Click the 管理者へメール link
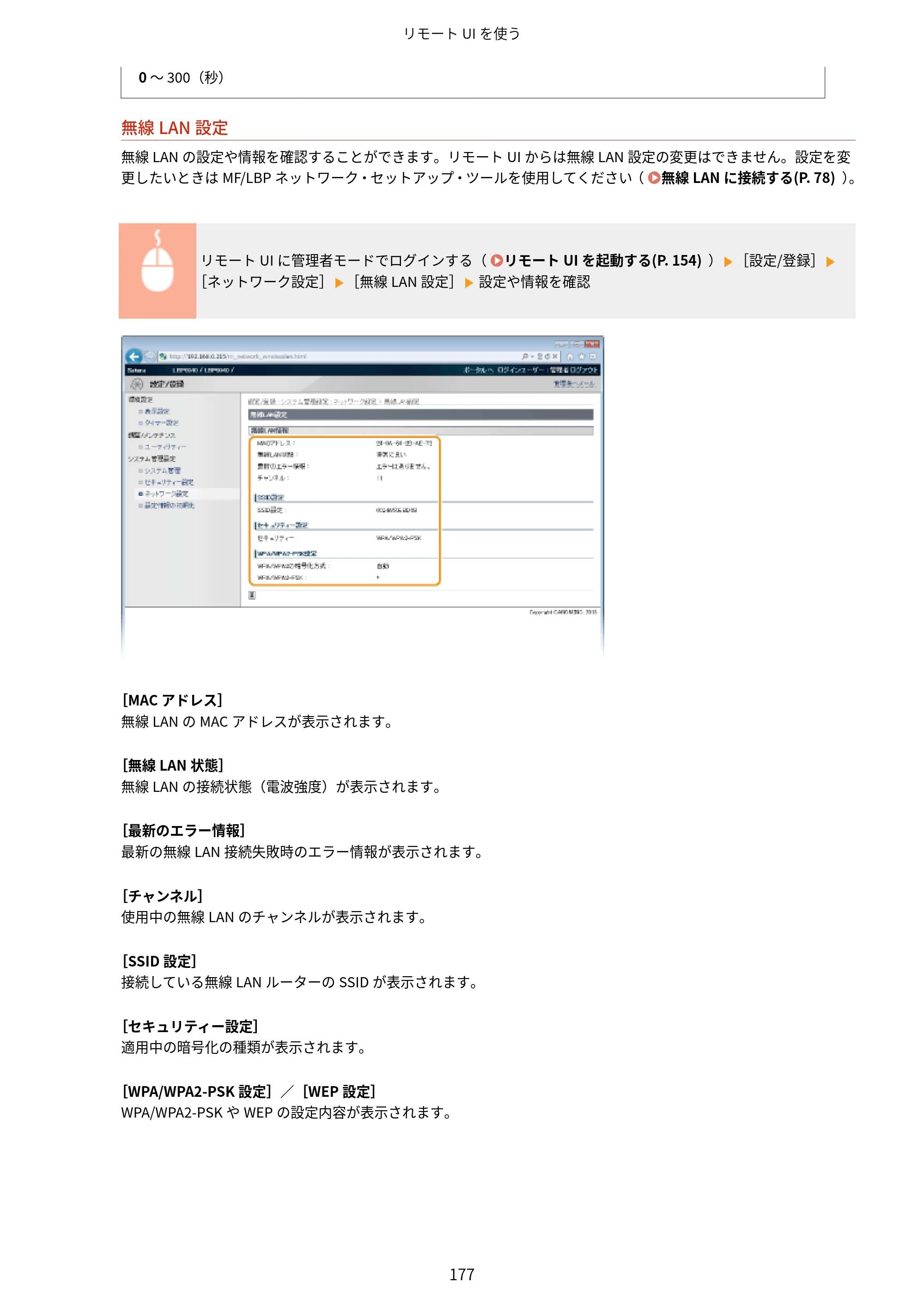924x1307 pixels. click(574, 383)
